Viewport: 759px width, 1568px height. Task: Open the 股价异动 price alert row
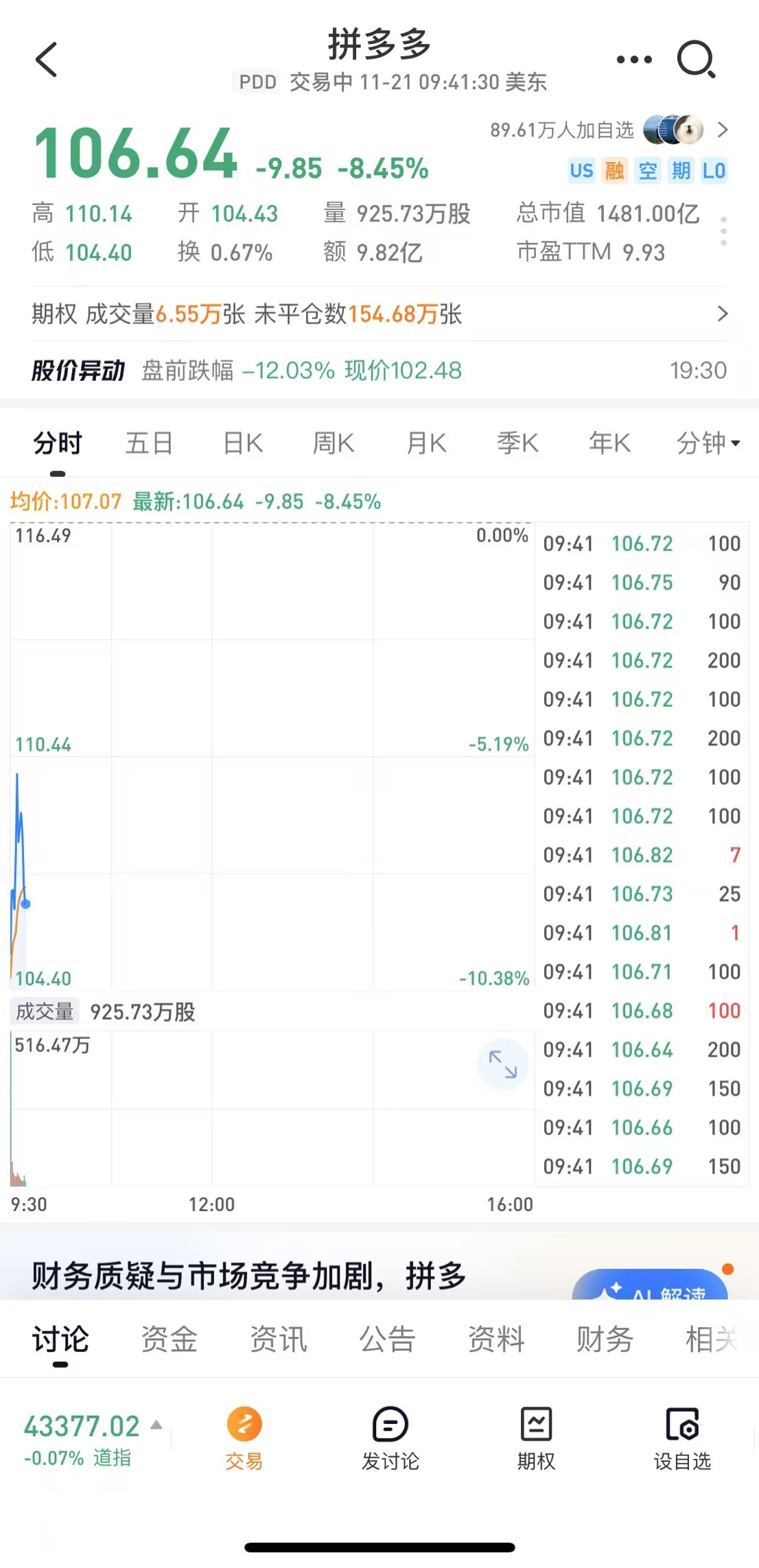click(379, 371)
